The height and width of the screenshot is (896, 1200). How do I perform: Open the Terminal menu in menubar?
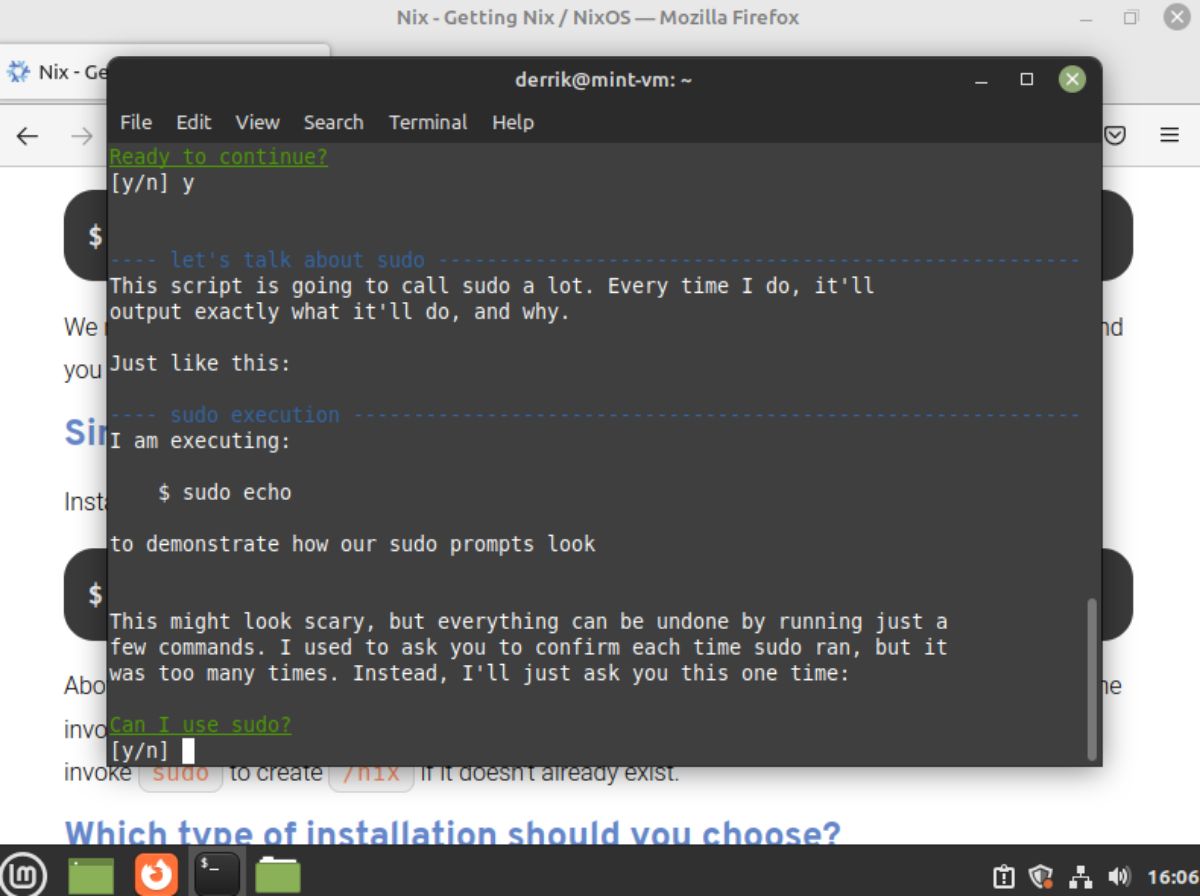click(x=428, y=122)
